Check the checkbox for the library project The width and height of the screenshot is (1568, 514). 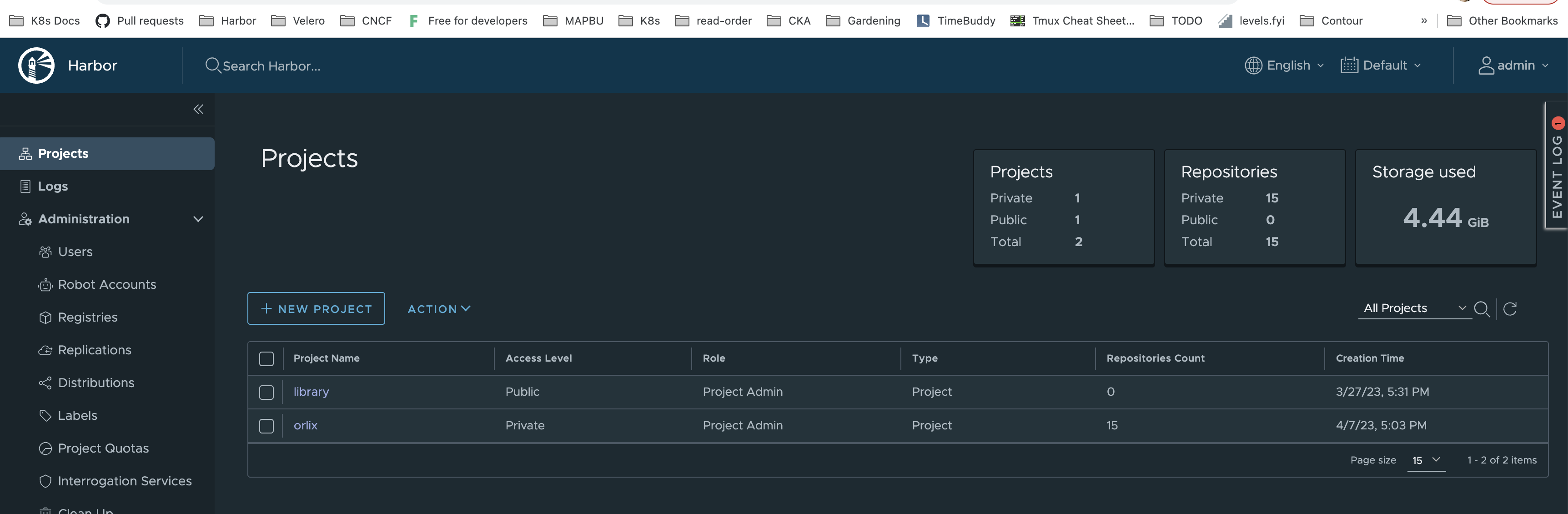point(266,392)
